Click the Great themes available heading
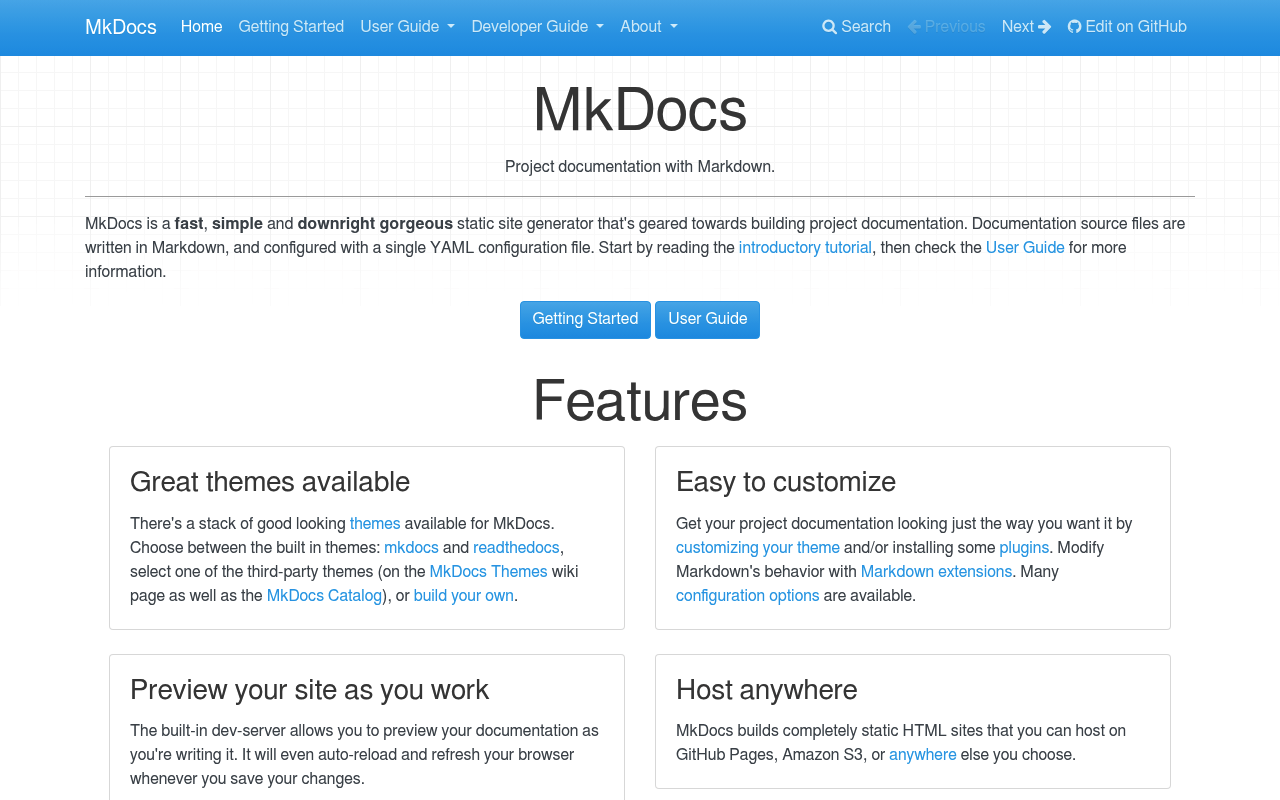Viewport: 1280px width, 800px height. [270, 482]
